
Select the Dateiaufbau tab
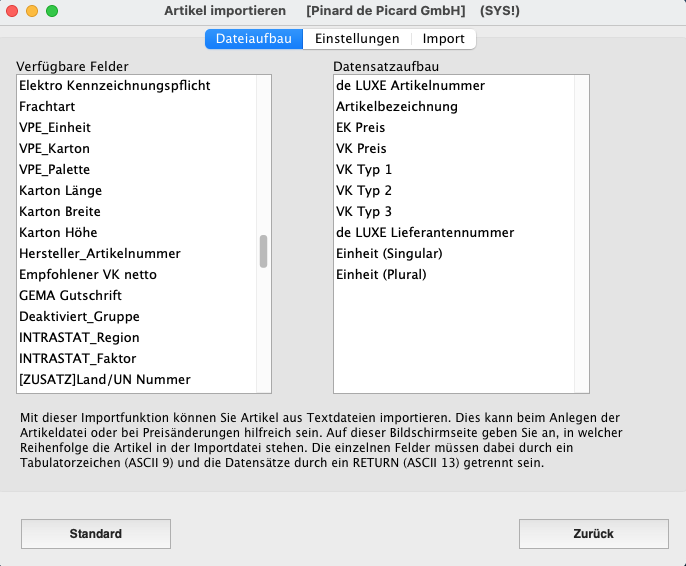pyautogui.click(x=254, y=39)
